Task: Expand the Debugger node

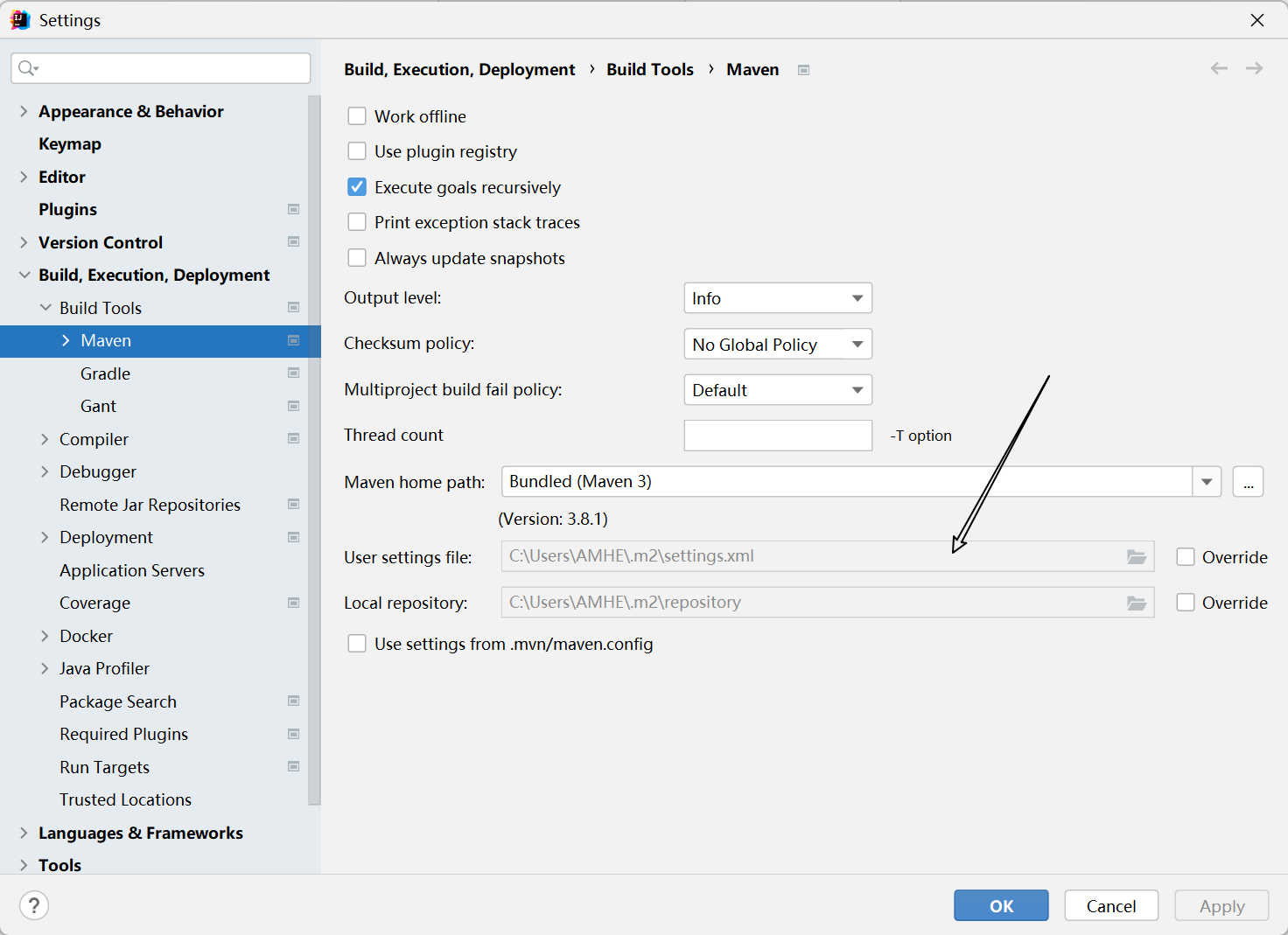Action: [45, 471]
